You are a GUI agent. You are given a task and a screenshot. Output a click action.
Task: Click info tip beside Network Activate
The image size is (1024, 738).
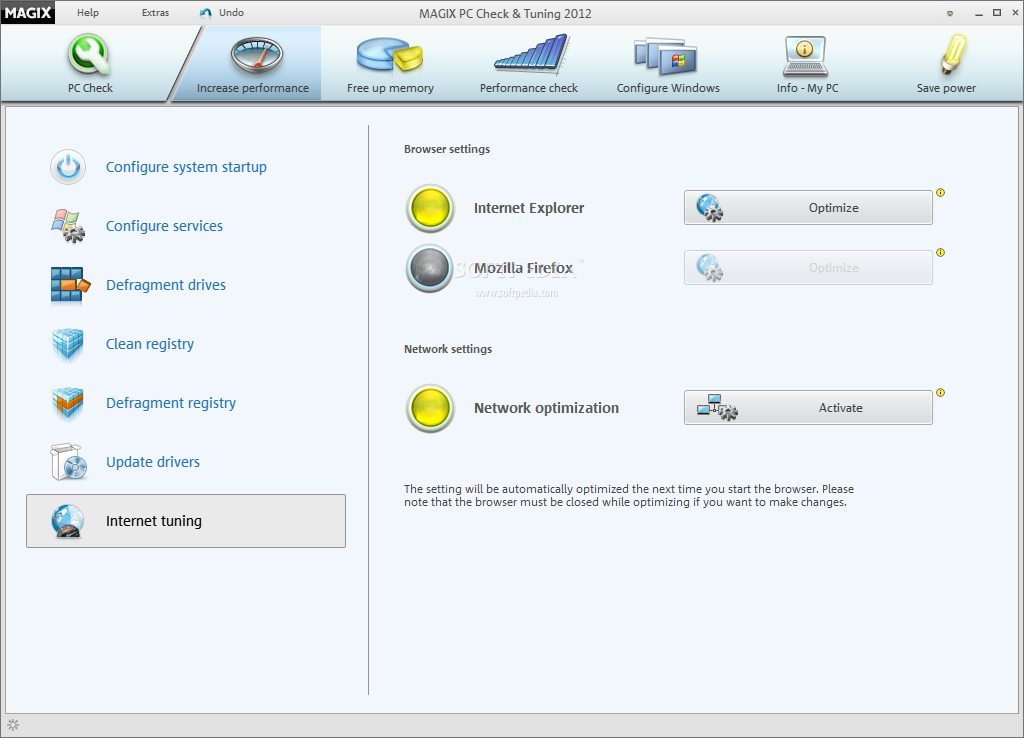pos(940,393)
